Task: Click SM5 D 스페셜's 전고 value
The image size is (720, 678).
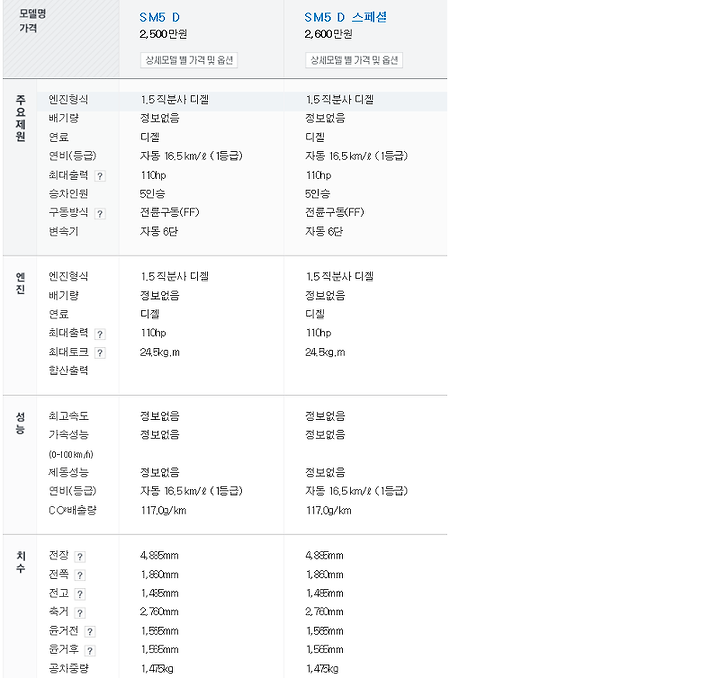Action: point(325,594)
